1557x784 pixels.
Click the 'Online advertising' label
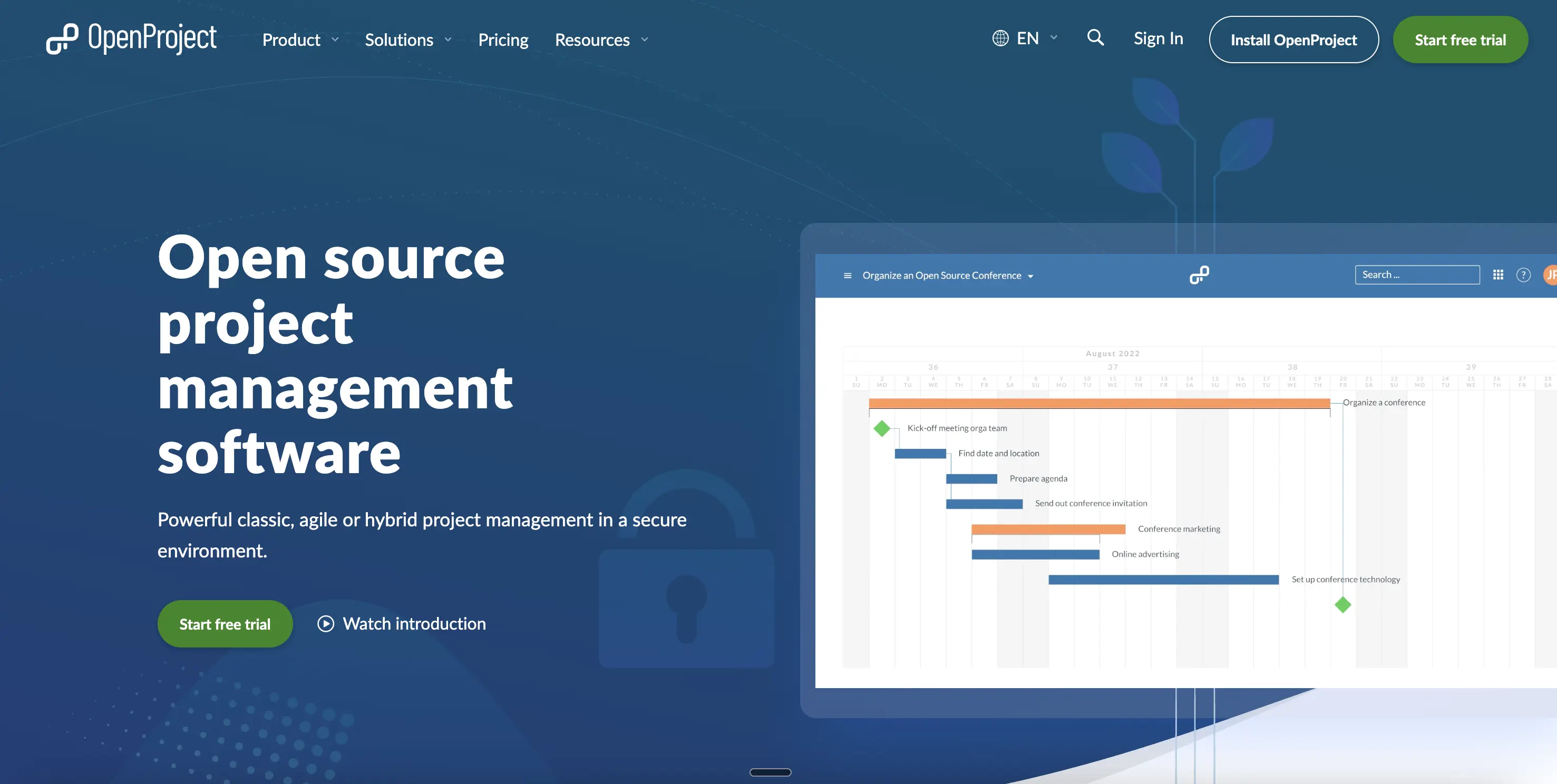[1145, 554]
